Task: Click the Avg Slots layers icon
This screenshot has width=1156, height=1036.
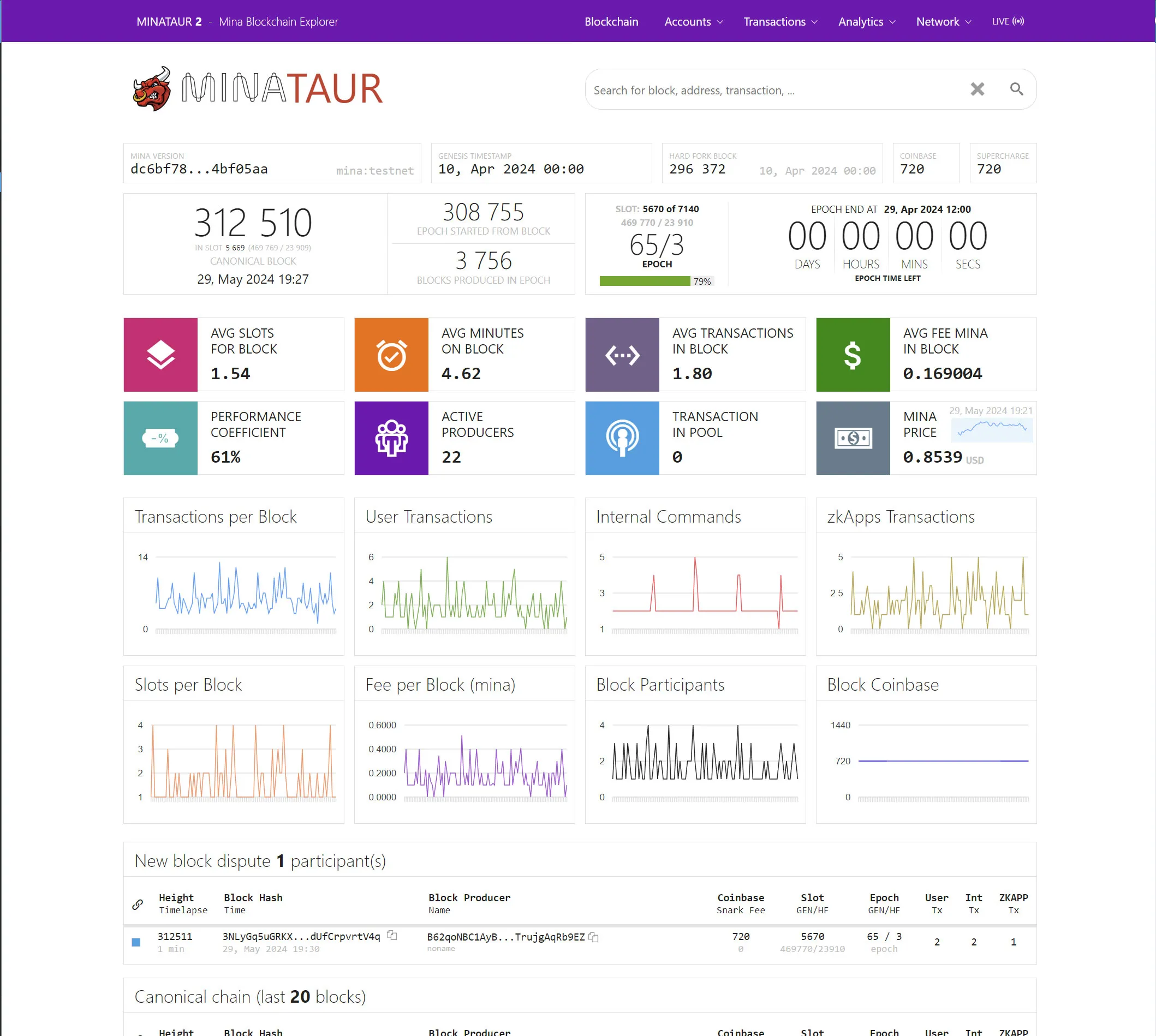Action: point(161,354)
